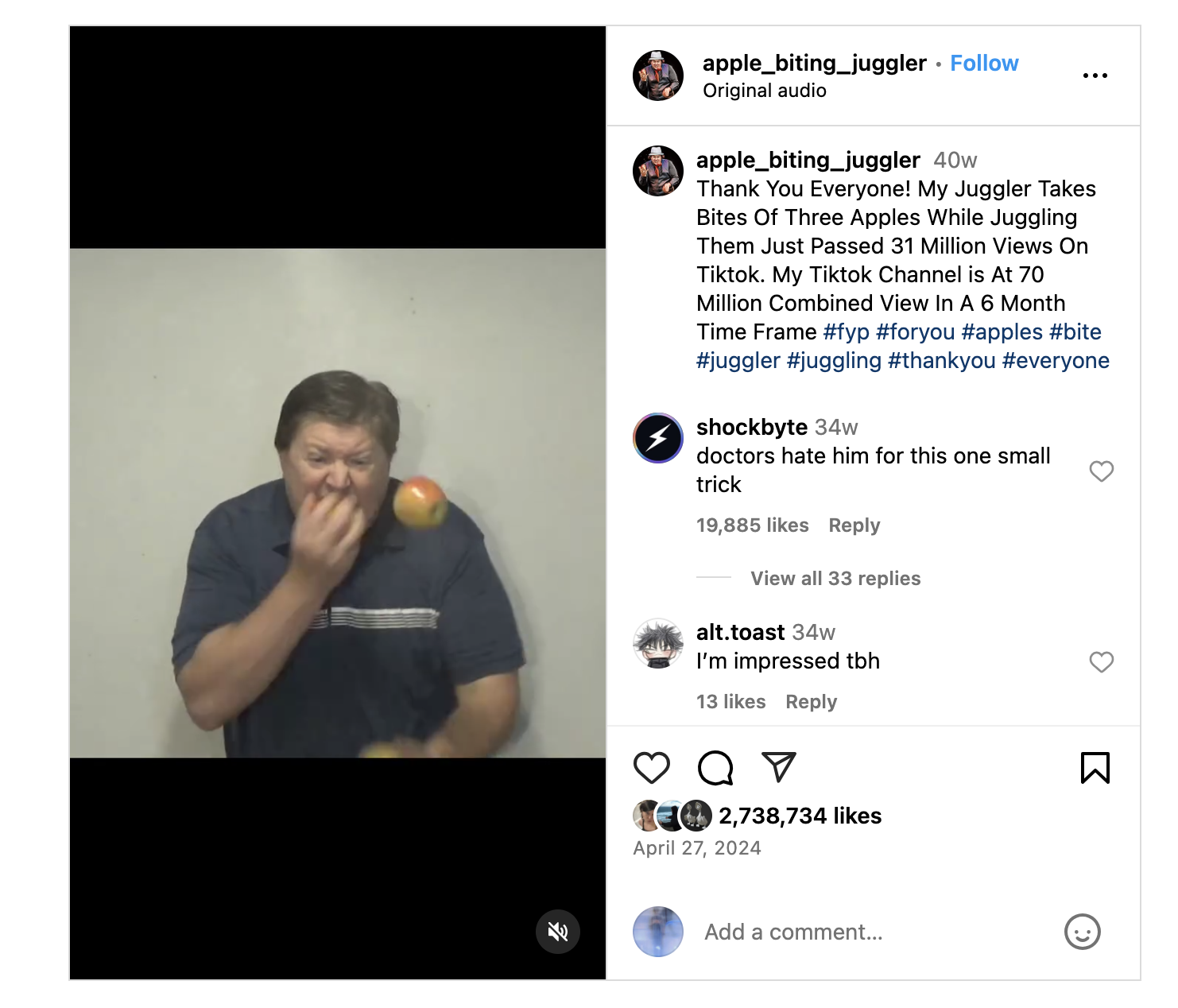The height and width of the screenshot is (1008, 1178).
Task: Like shockbyte's comment
Action: pyautogui.click(x=1101, y=471)
